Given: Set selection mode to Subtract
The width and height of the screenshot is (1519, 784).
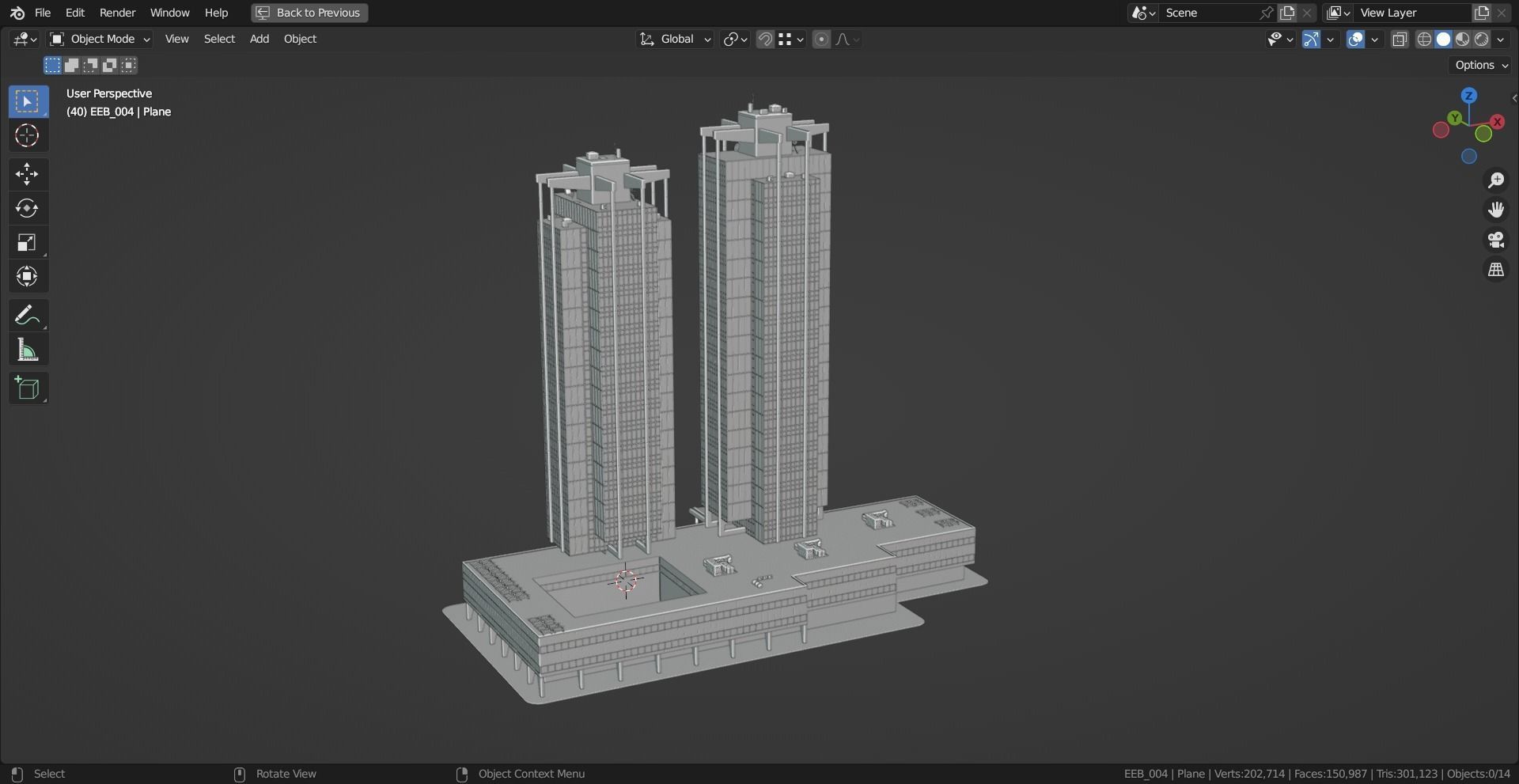Looking at the screenshot, I should (x=91, y=65).
